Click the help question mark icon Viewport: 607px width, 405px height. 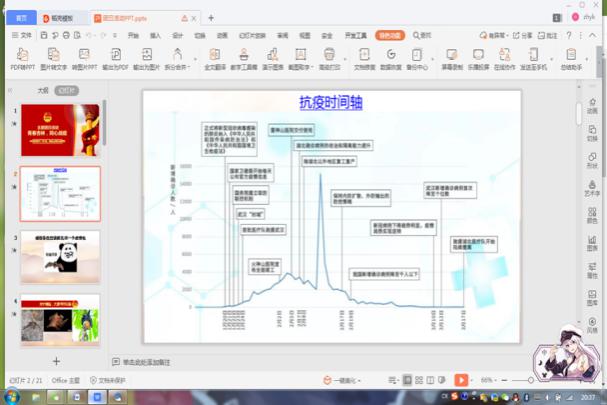(569, 35)
